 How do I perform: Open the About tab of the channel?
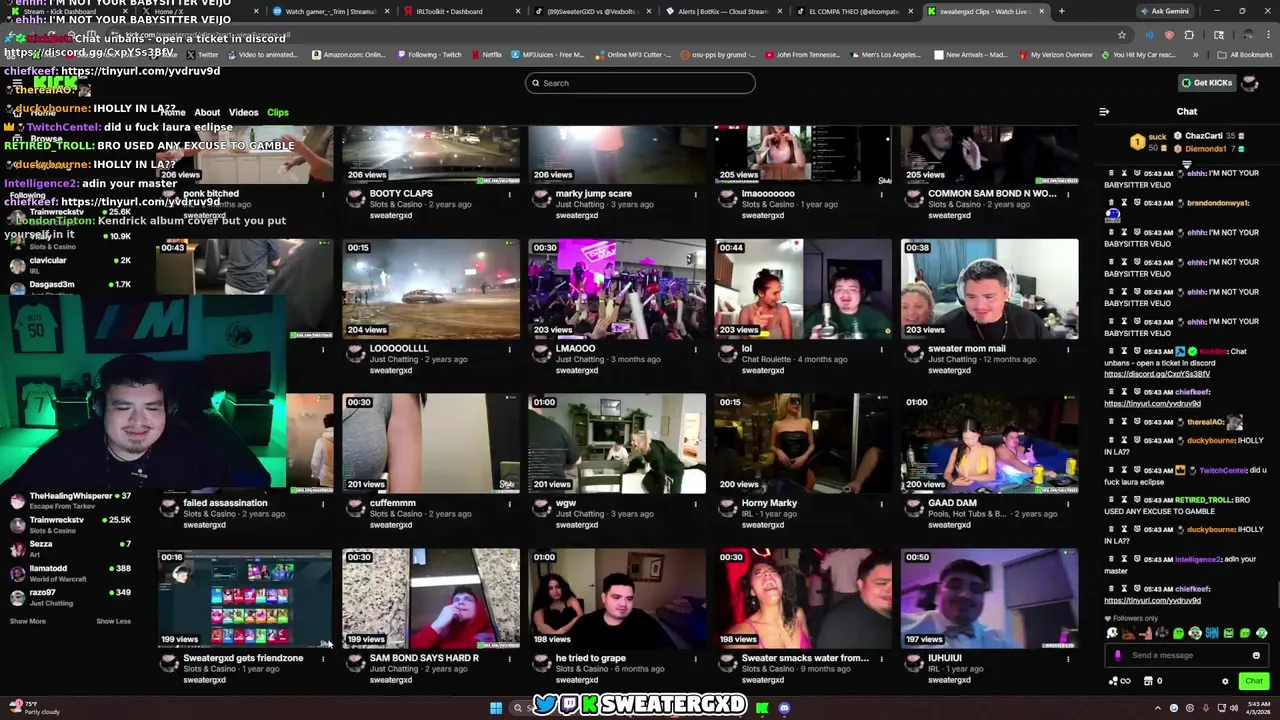(x=207, y=112)
